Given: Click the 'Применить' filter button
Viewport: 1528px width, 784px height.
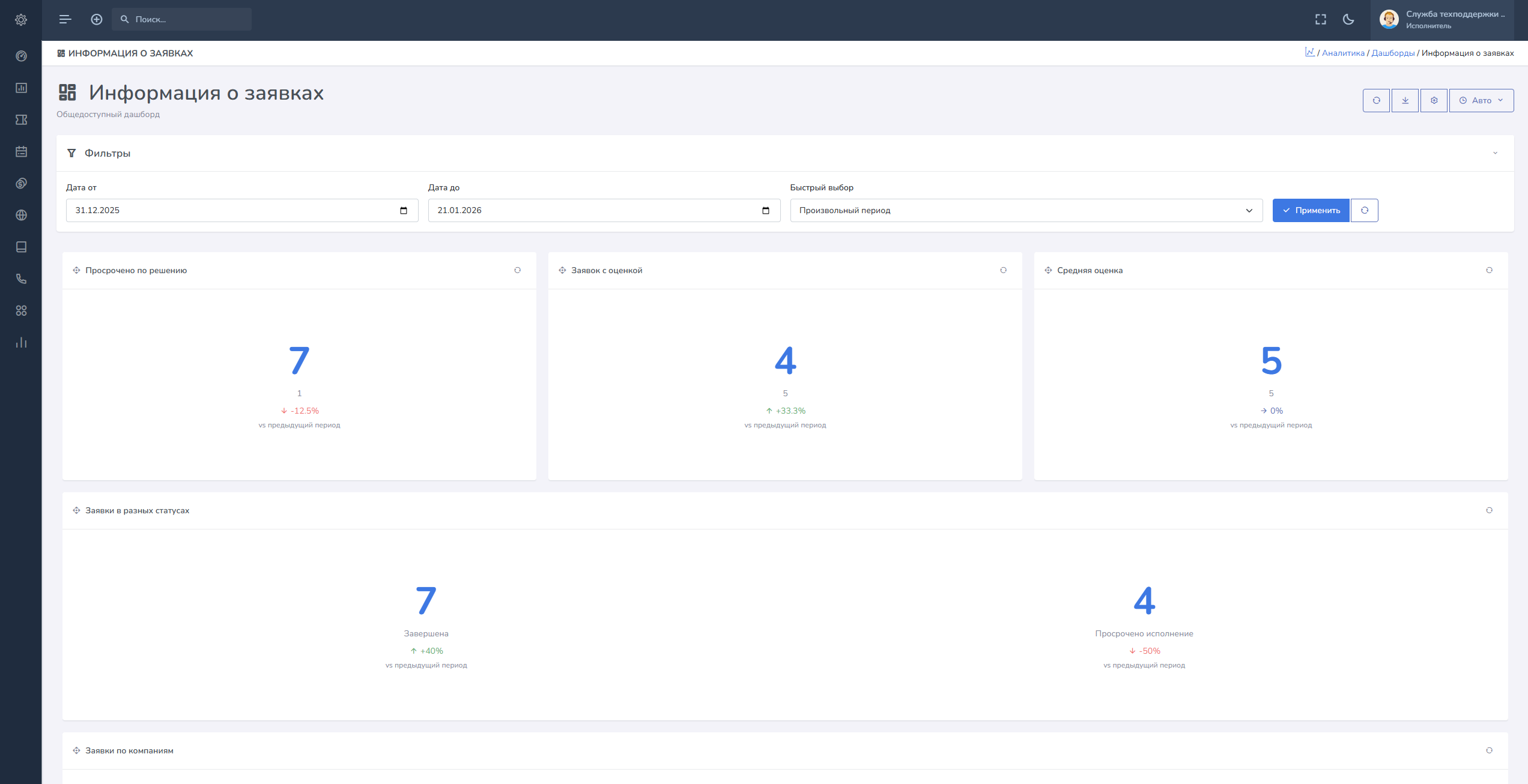Looking at the screenshot, I should click(1311, 210).
